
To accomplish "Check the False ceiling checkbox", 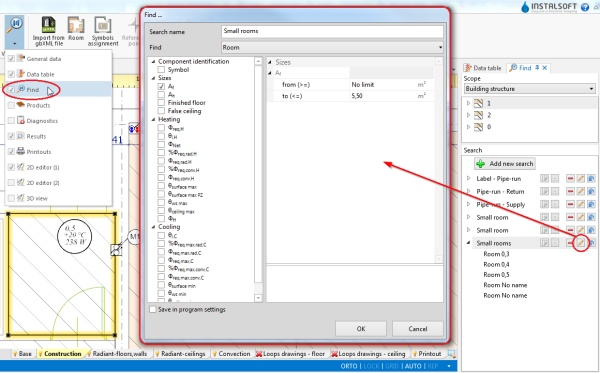I will point(161,111).
